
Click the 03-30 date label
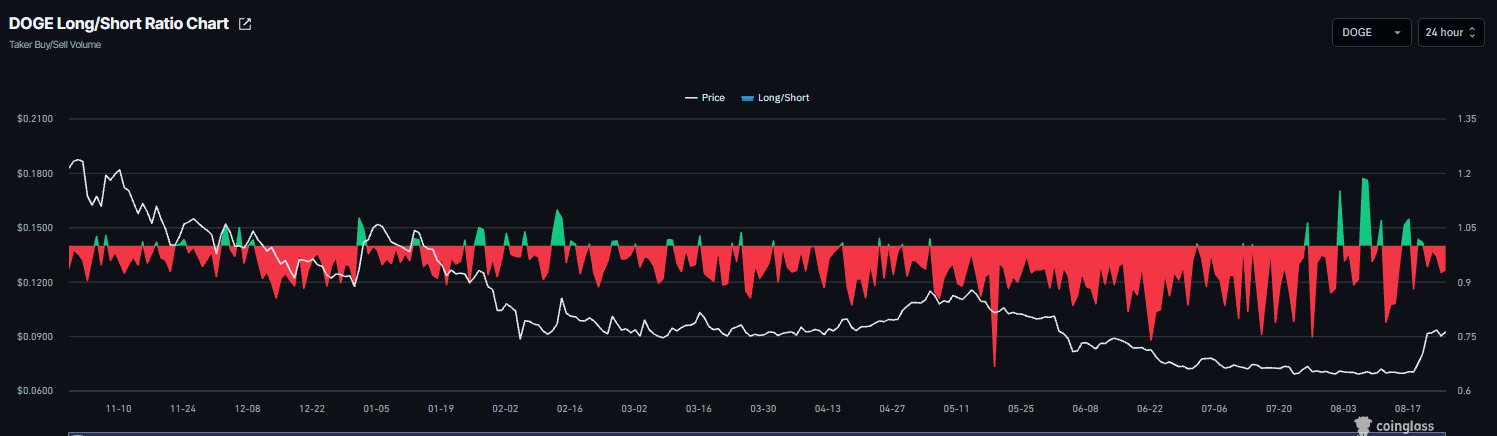coord(763,409)
